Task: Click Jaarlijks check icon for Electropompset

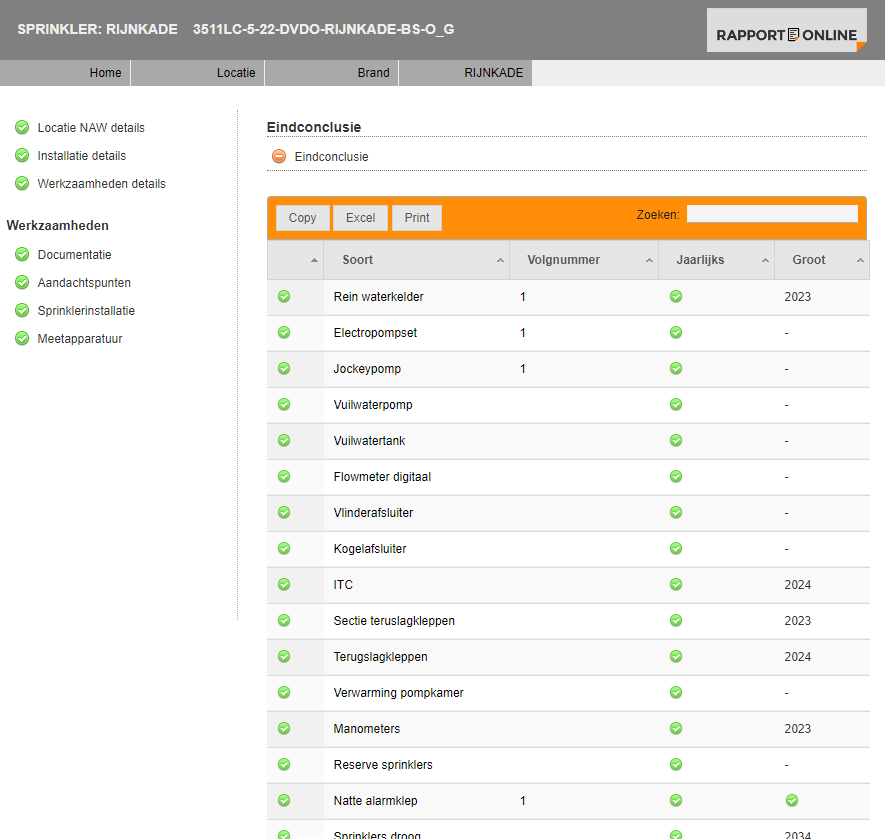Action: [x=676, y=333]
